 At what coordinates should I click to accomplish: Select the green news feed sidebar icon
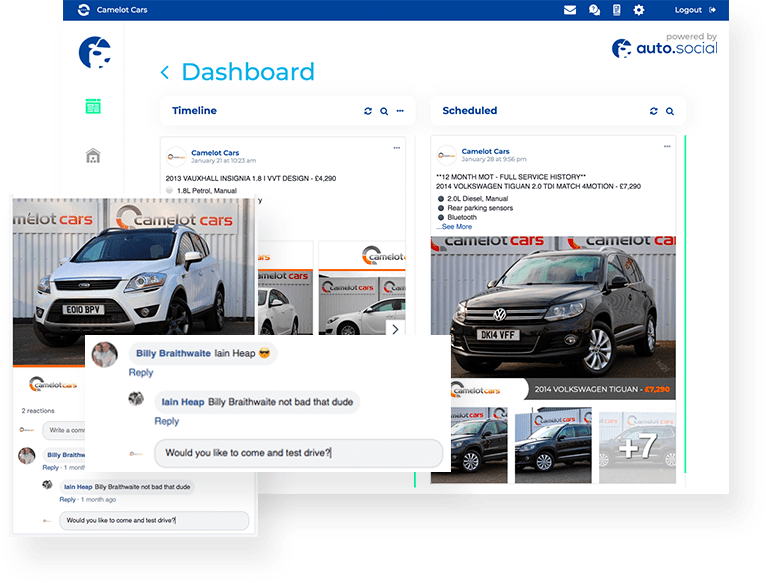pos(93,107)
